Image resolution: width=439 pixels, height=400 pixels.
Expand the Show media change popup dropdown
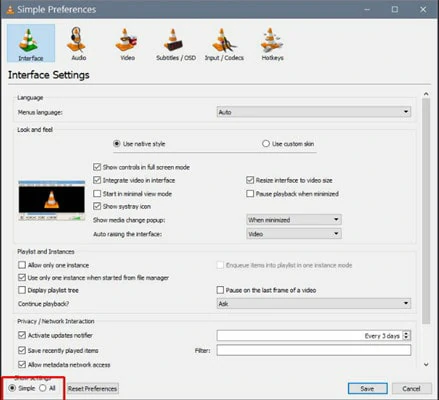294,220
